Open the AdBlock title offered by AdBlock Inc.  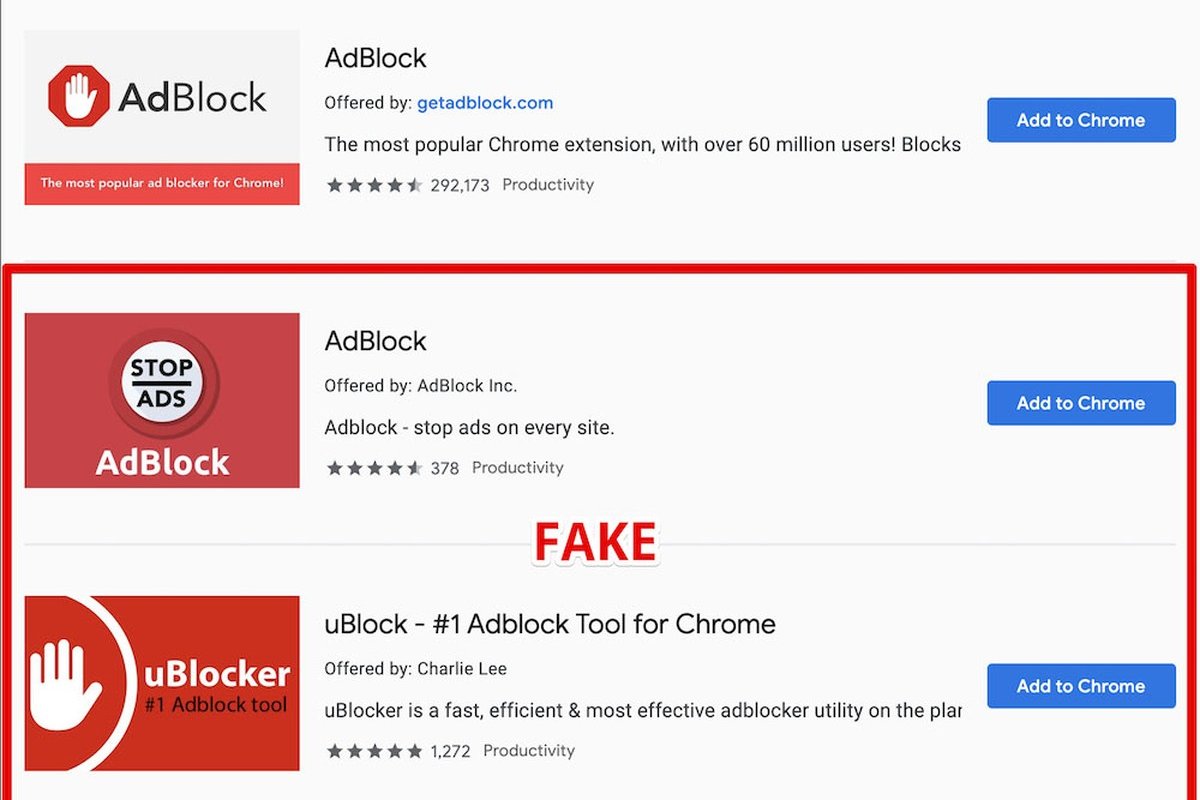coord(375,341)
